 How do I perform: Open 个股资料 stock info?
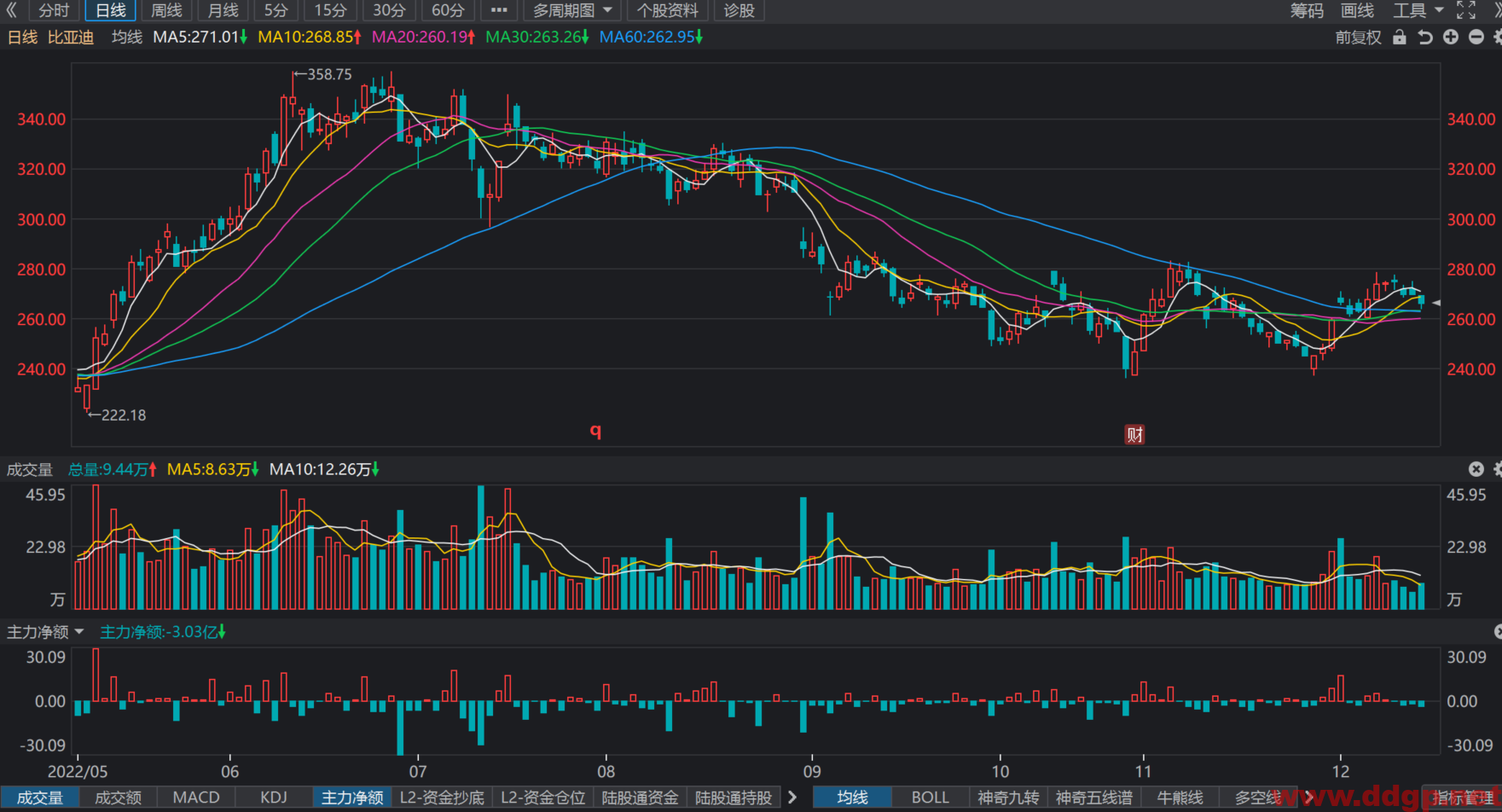(x=667, y=10)
